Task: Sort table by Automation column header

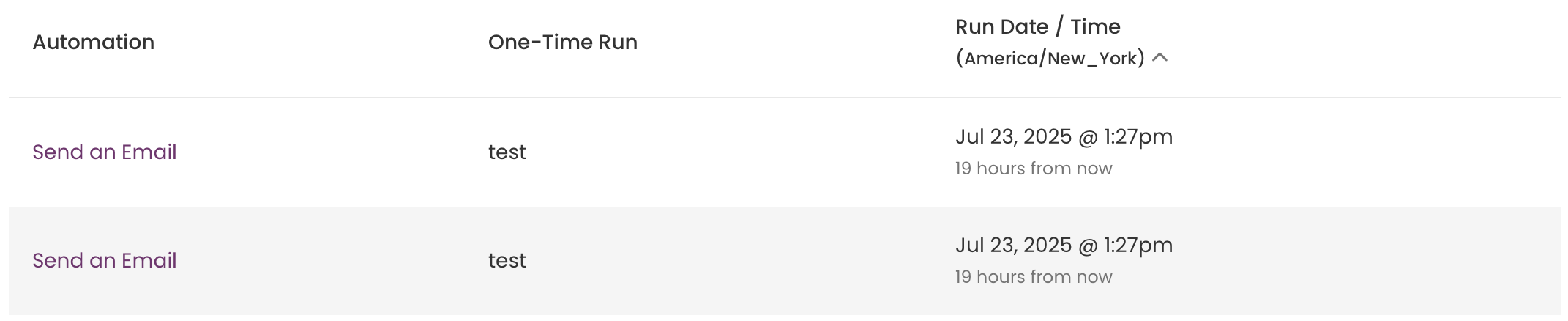Action: [94, 43]
